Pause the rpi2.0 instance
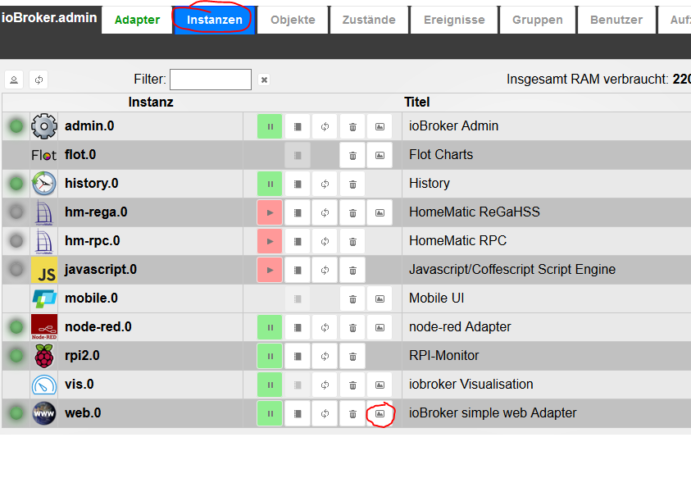 tap(270, 356)
